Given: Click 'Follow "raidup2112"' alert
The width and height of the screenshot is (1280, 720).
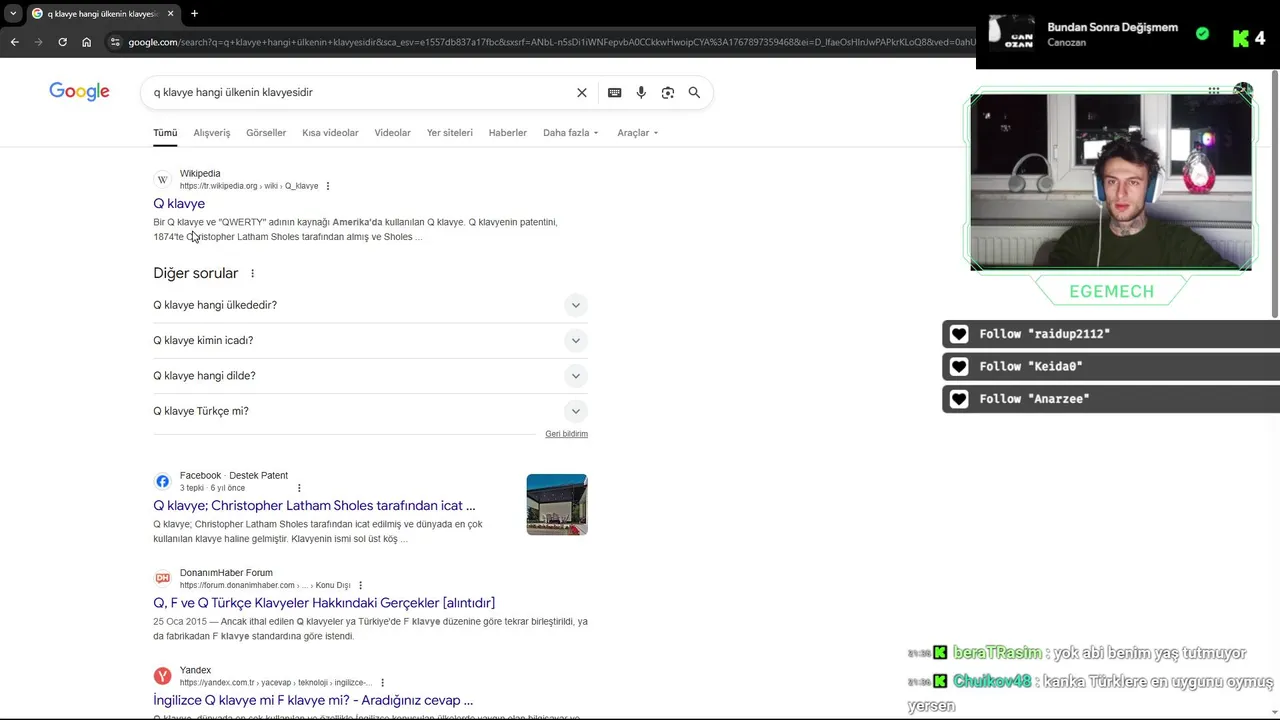Looking at the screenshot, I should [x=1111, y=334].
